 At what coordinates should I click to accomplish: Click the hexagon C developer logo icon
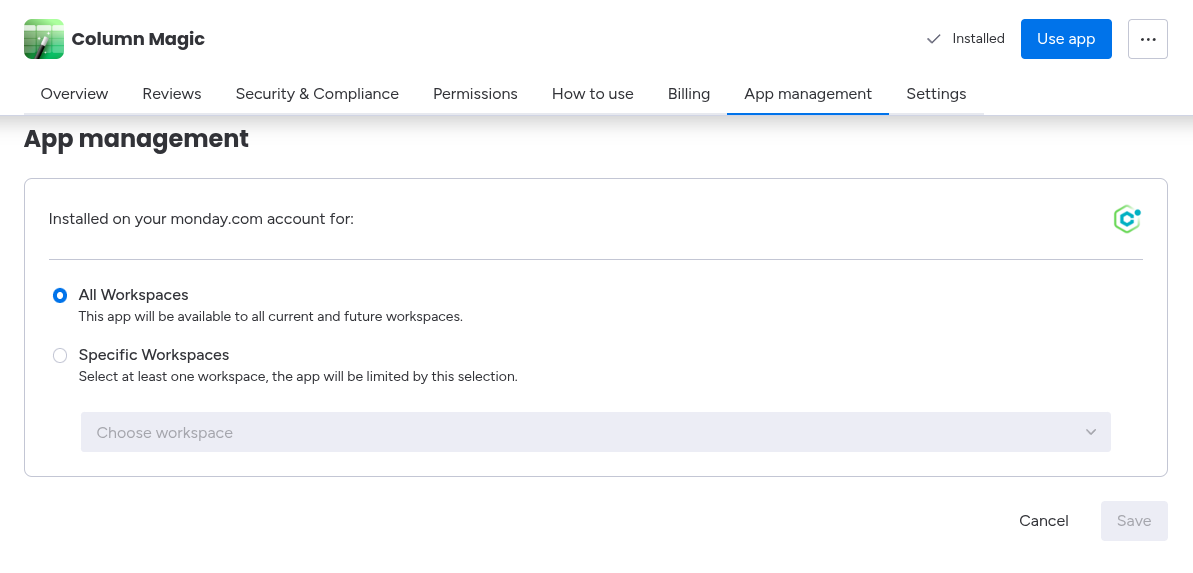point(1127,219)
